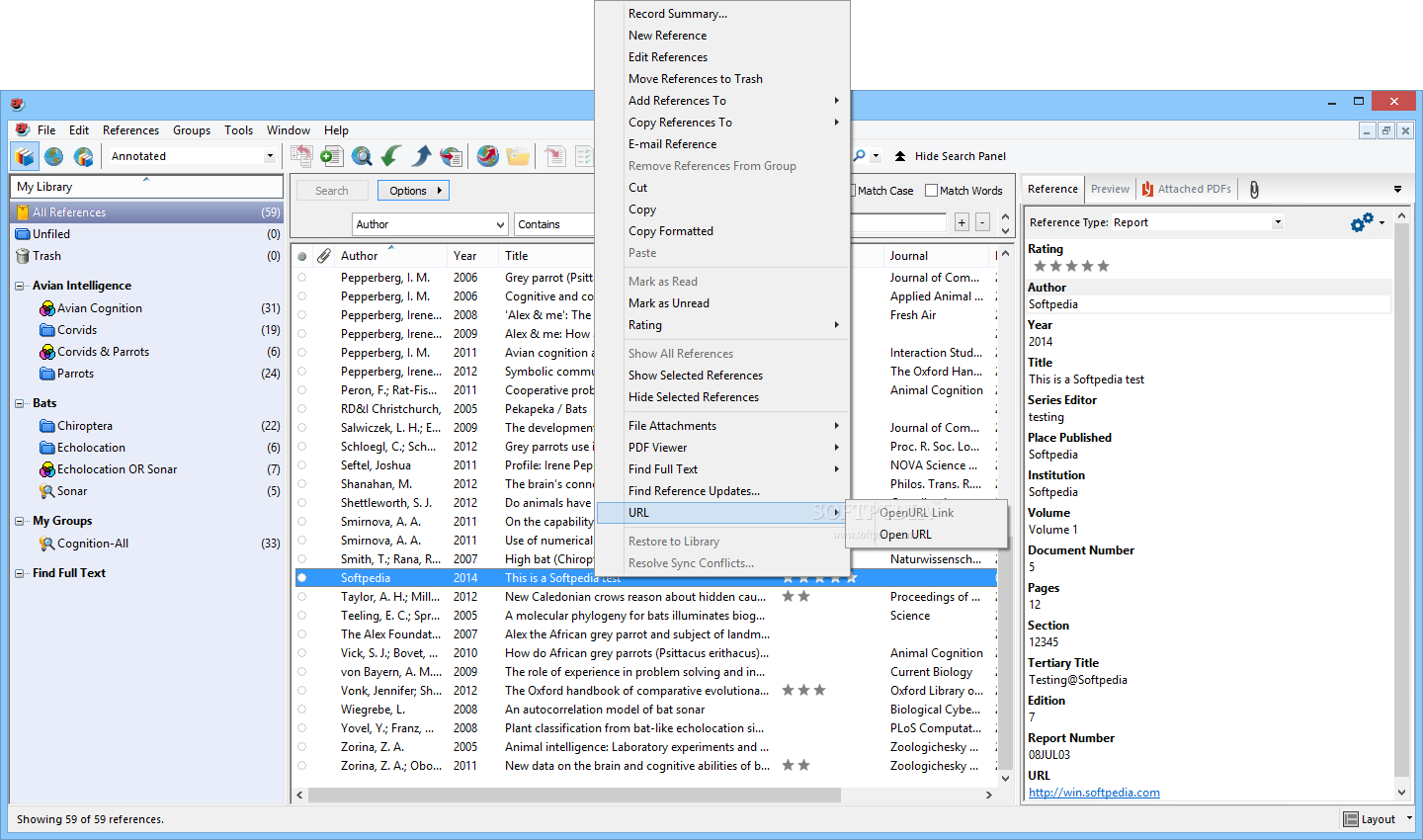Image resolution: width=1423 pixels, height=840 pixels.
Task: Choose Move References to Trash
Action: pyautogui.click(x=696, y=79)
